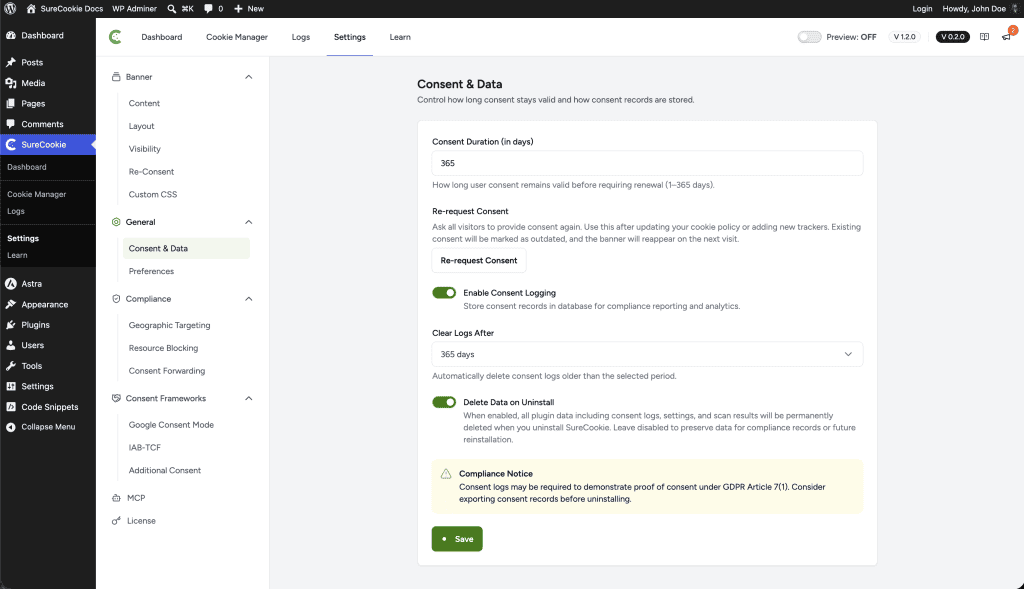Click the WordPress logo in admin bar
1024x589 pixels.
10,8
